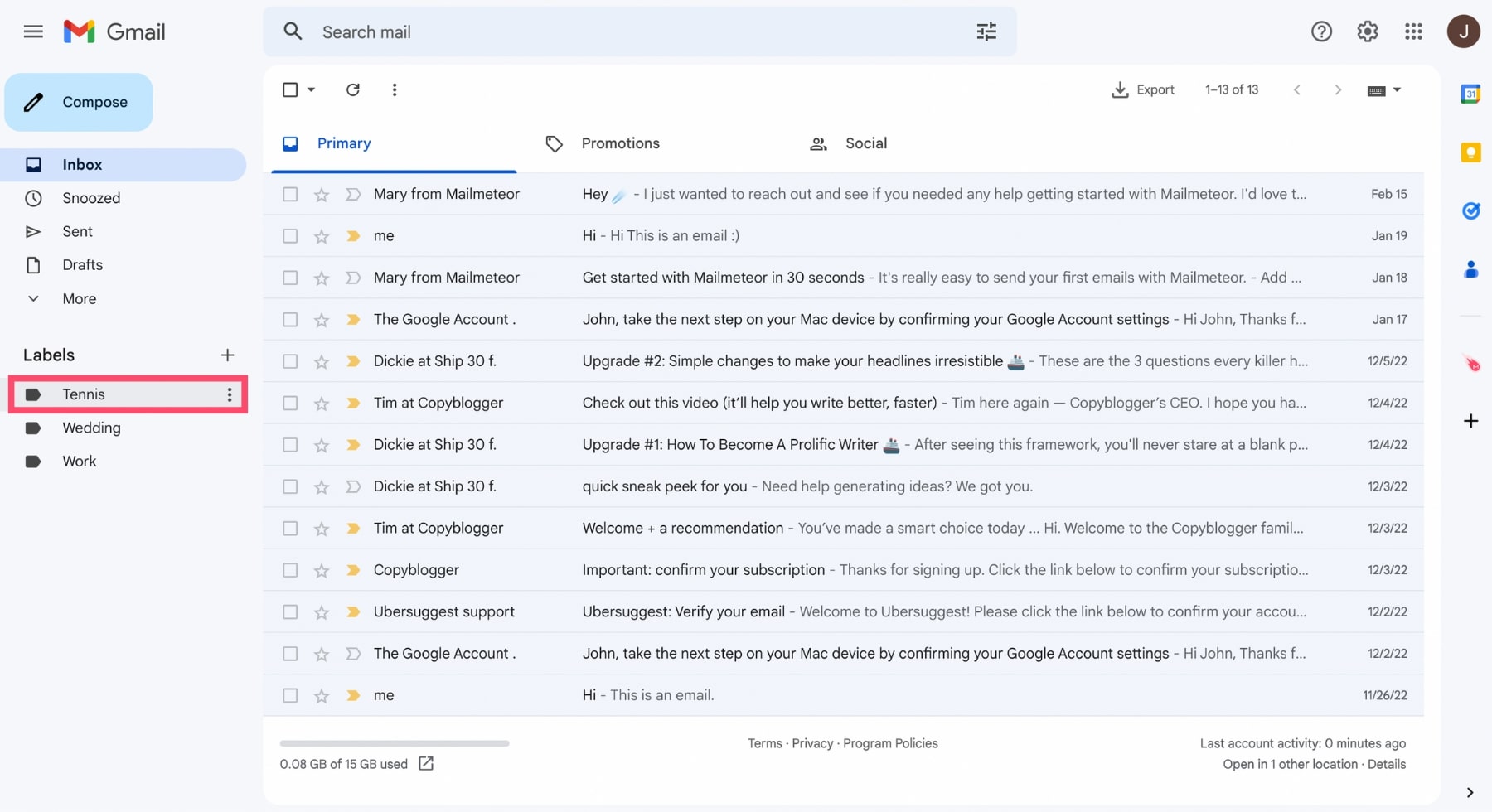
Task: Click the magnifier search icon
Action: pos(293,31)
